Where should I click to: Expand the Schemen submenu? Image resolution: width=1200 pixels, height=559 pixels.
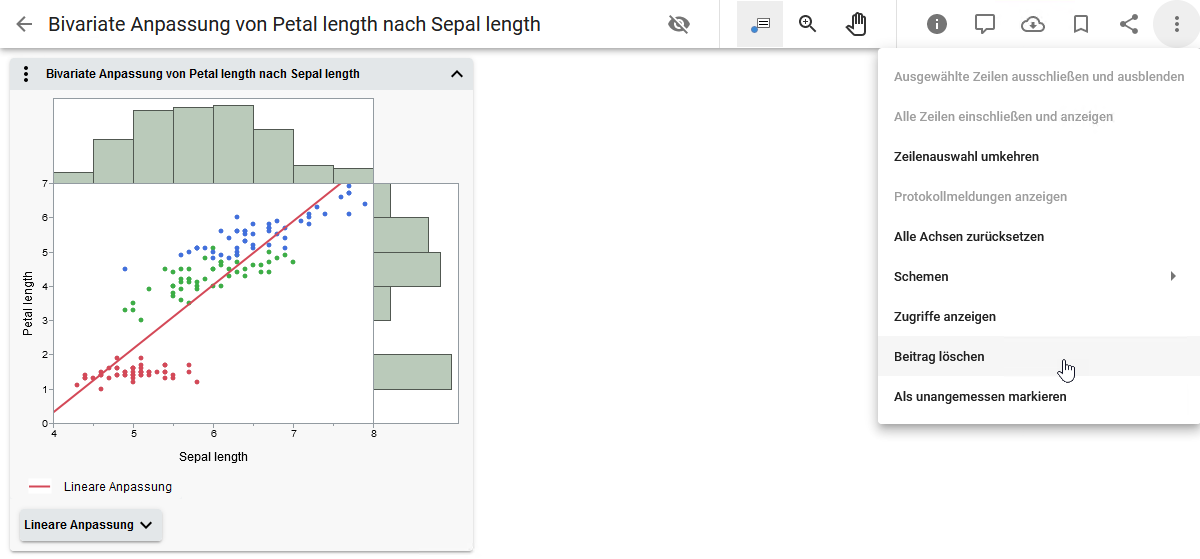(x=1035, y=277)
